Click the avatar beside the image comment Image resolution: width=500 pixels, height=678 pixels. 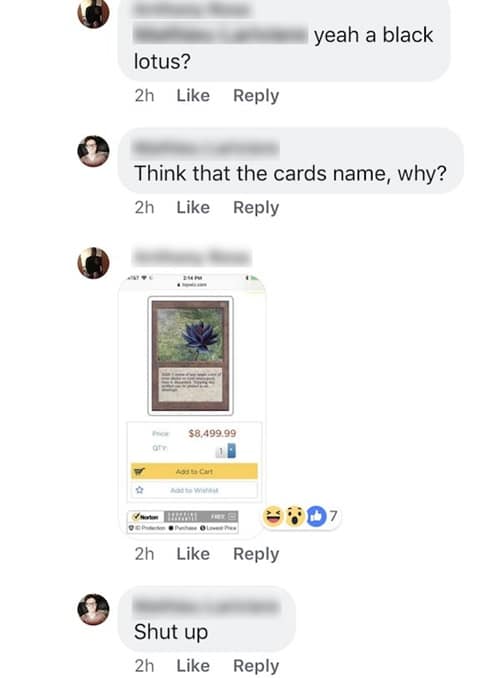coord(93,263)
